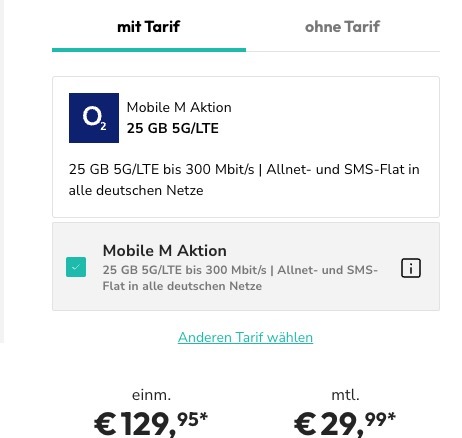
Task: Click the "mtl." price label
Action: click(x=345, y=395)
